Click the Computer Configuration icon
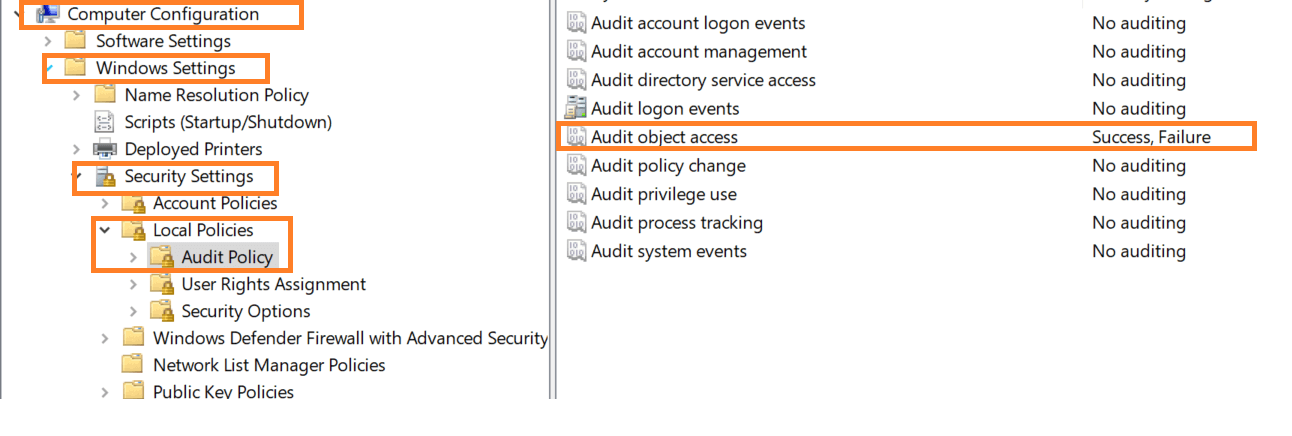The image size is (1292, 436). (x=48, y=14)
